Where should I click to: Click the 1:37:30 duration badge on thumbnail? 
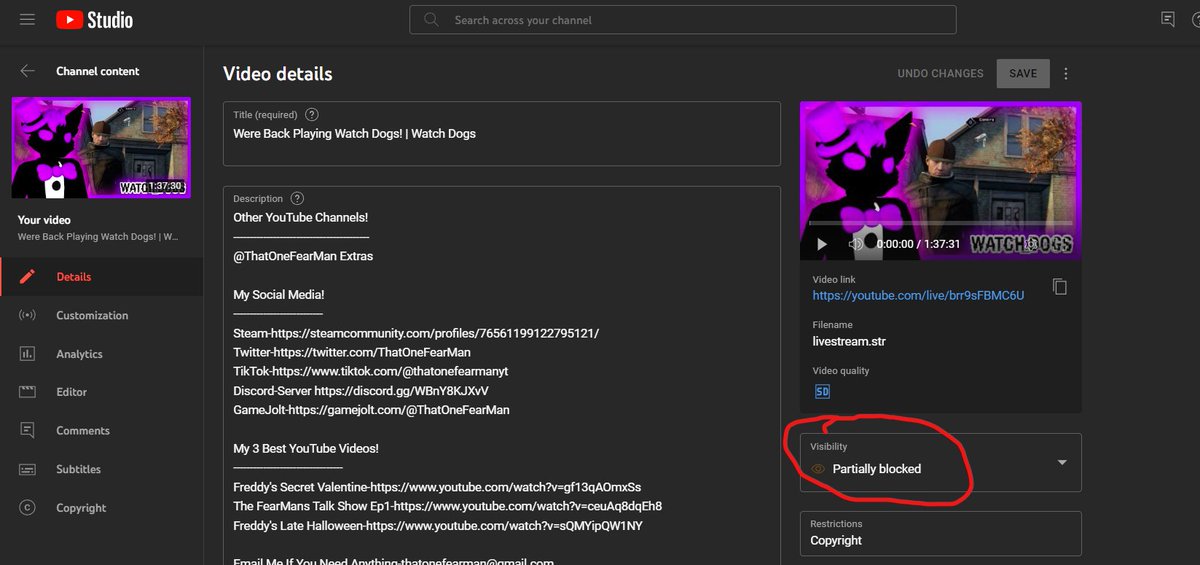[164, 187]
